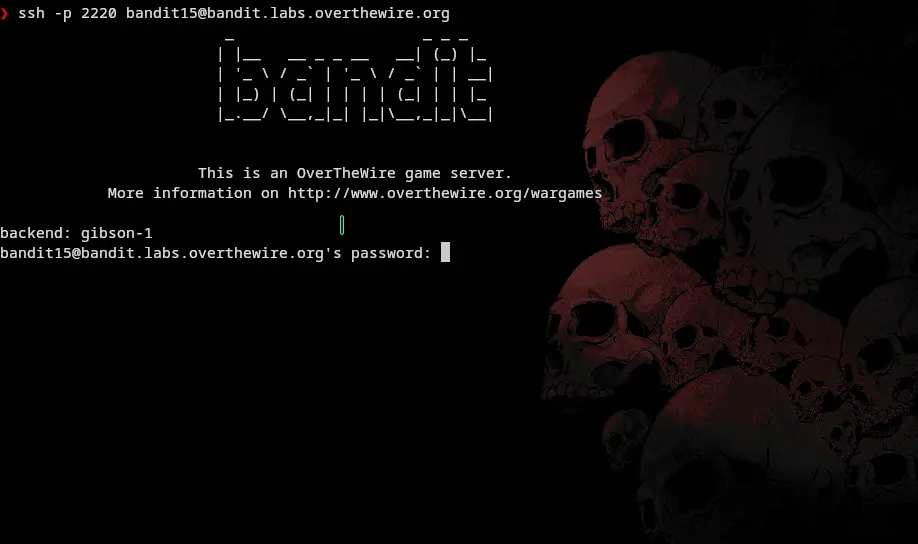This screenshot has height=544, width=918.
Task: Open the http://www.overthewire.org/wargames link
Action: click(x=445, y=193)
